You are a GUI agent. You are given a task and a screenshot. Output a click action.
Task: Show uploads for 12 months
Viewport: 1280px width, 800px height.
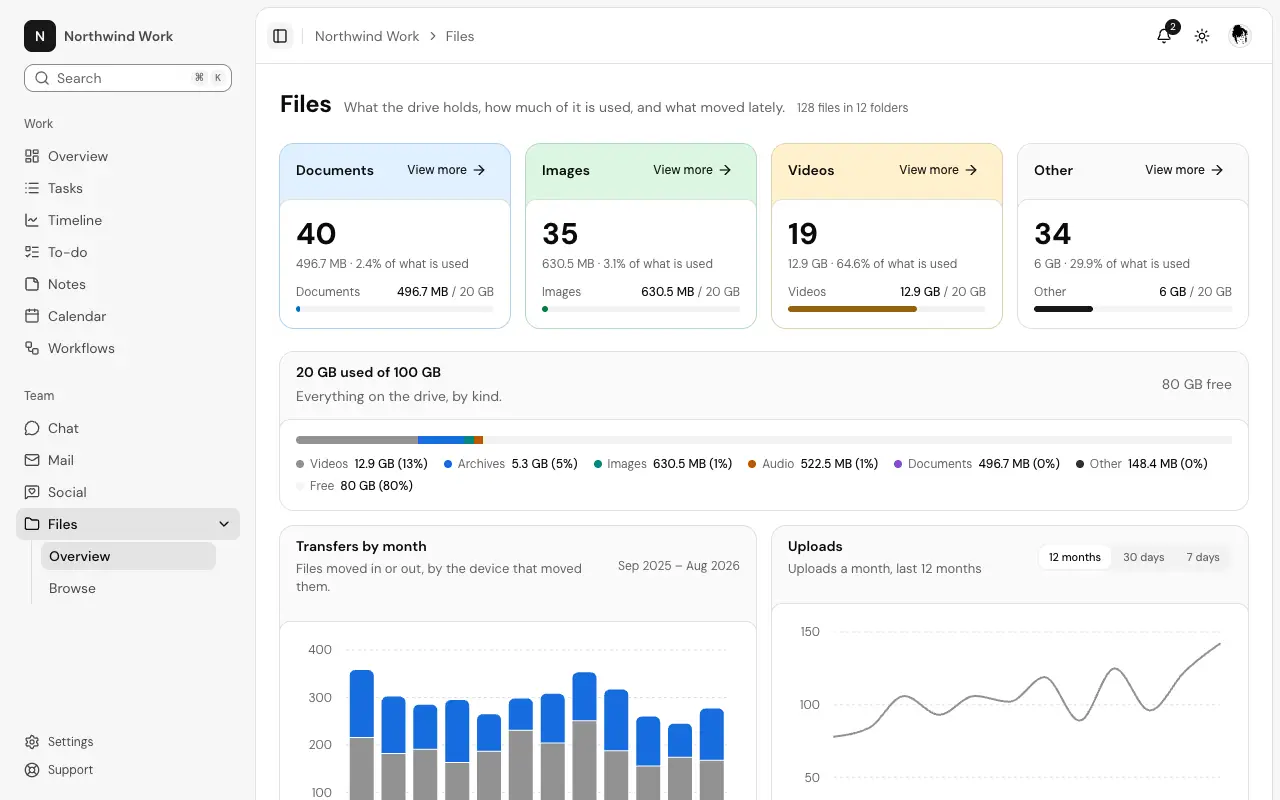tap(1075, 557)
